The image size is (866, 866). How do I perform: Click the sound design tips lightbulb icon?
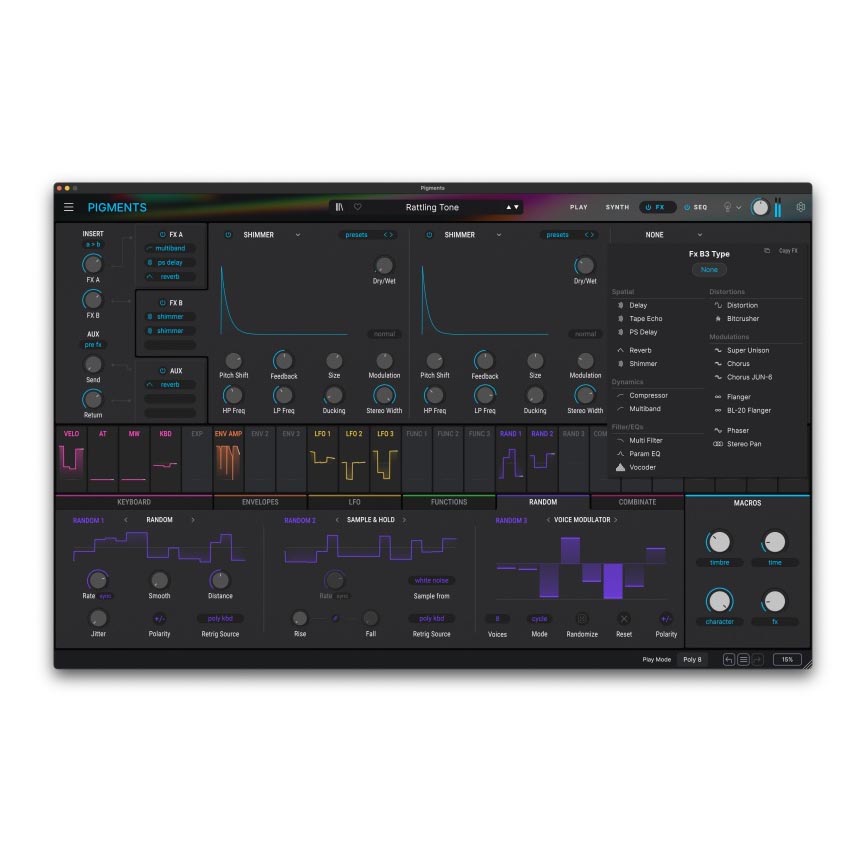coord(727,207)
